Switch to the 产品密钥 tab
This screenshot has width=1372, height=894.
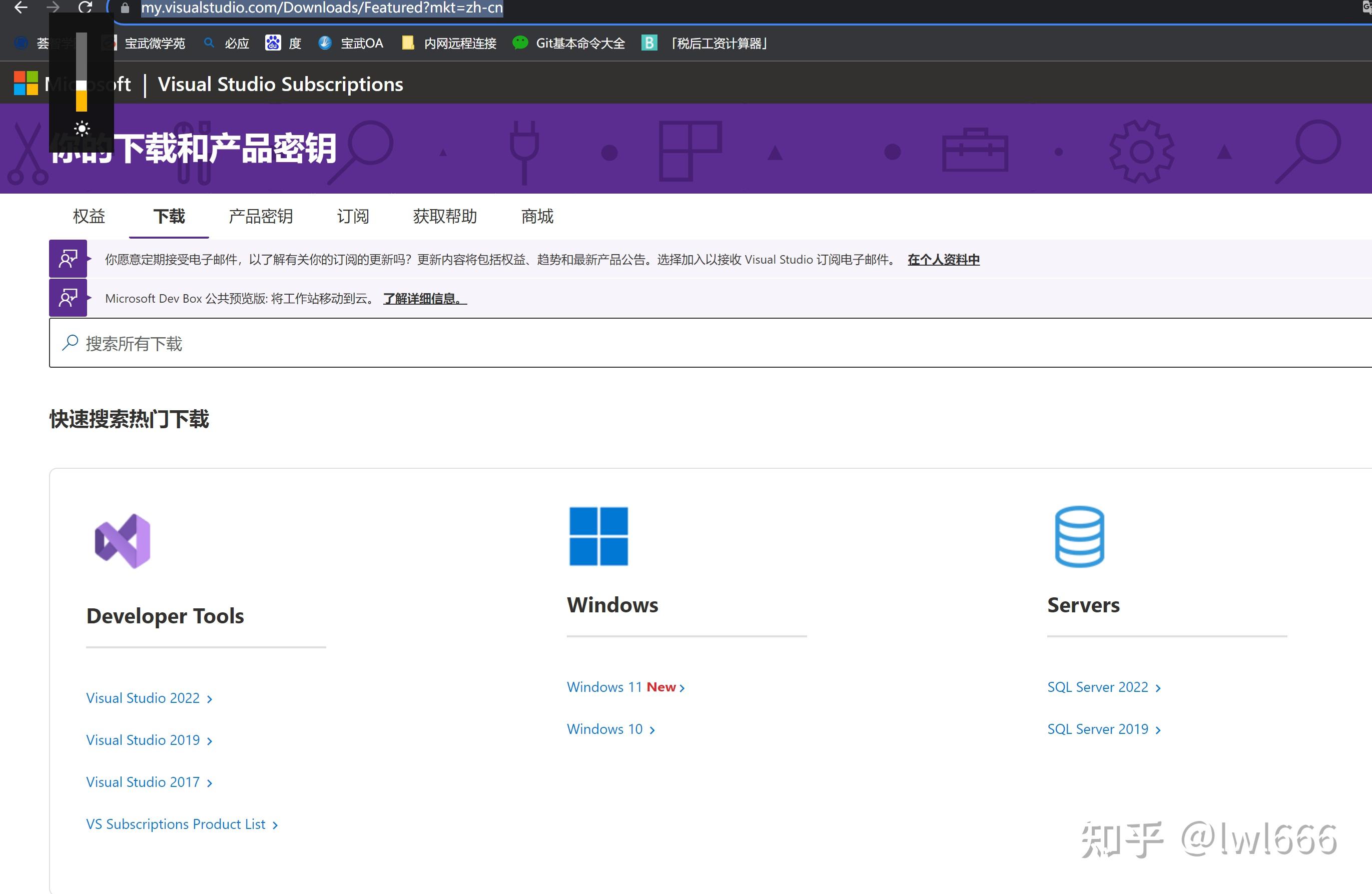tap(261, 216)
